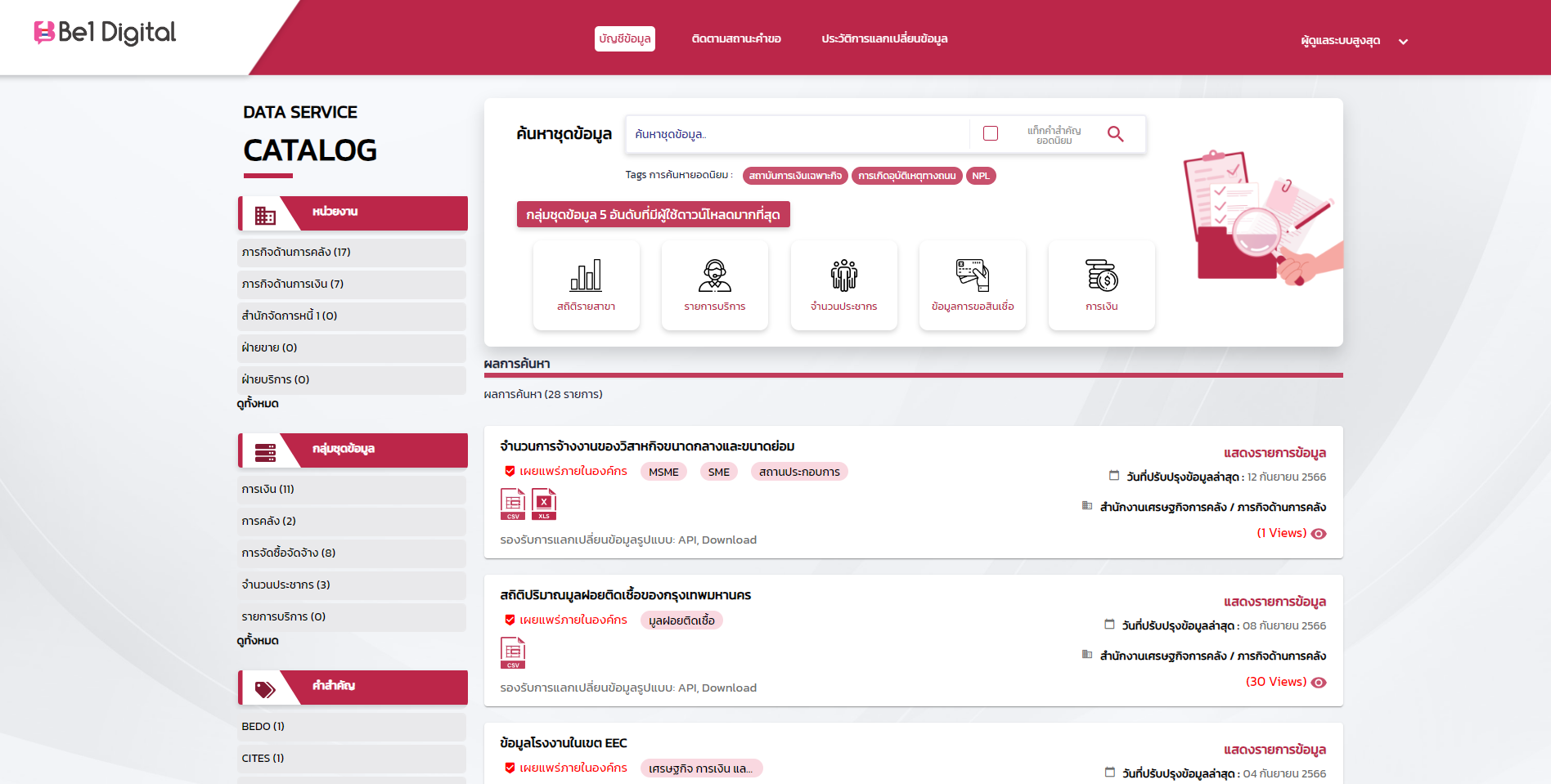Click the ค้นหาชุดข้อมูล search input field
The height and width of the screenshot is (784, 1551).
(798, 134)
